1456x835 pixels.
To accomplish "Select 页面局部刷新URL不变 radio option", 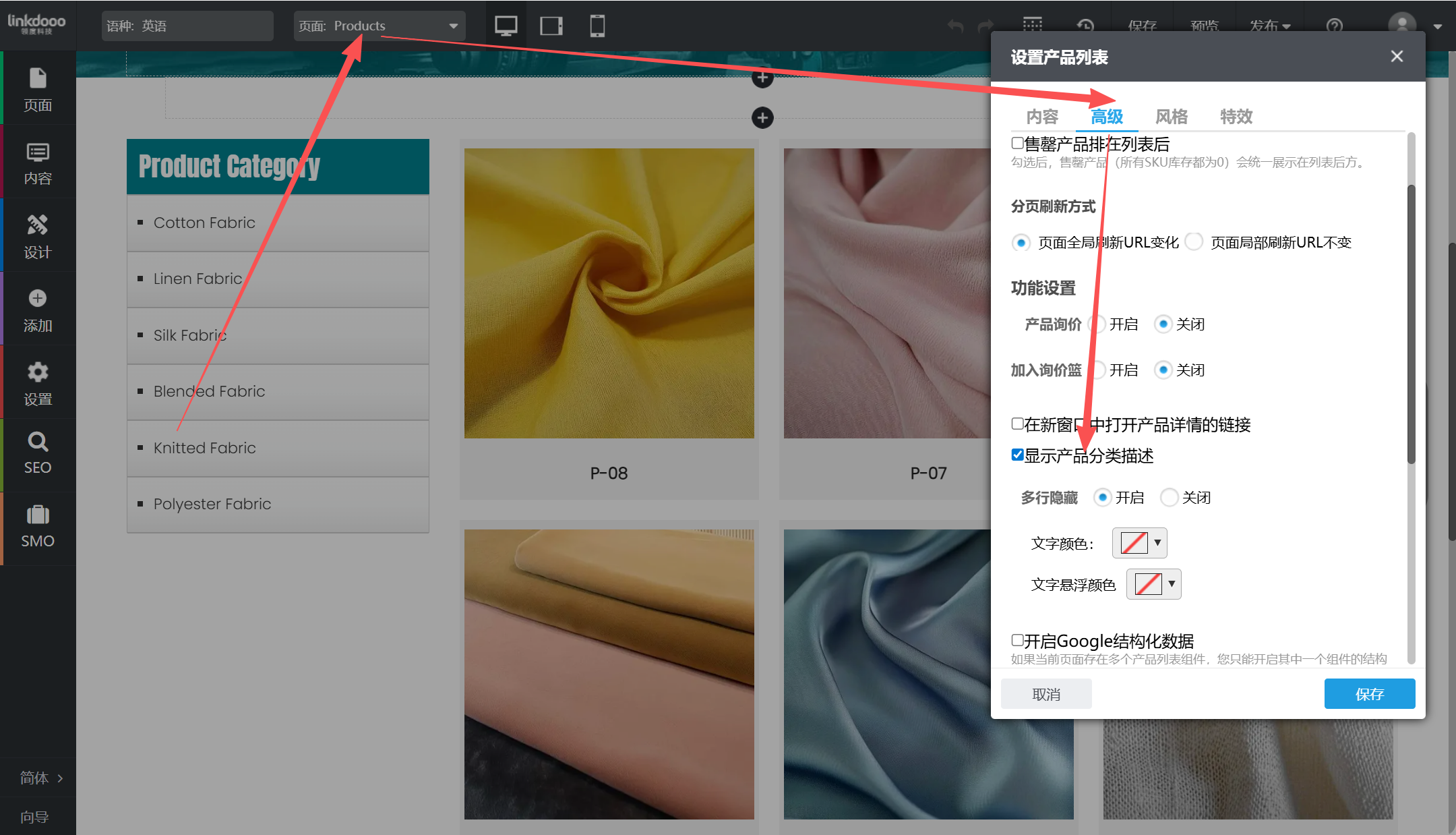I will pos(1194,242).
